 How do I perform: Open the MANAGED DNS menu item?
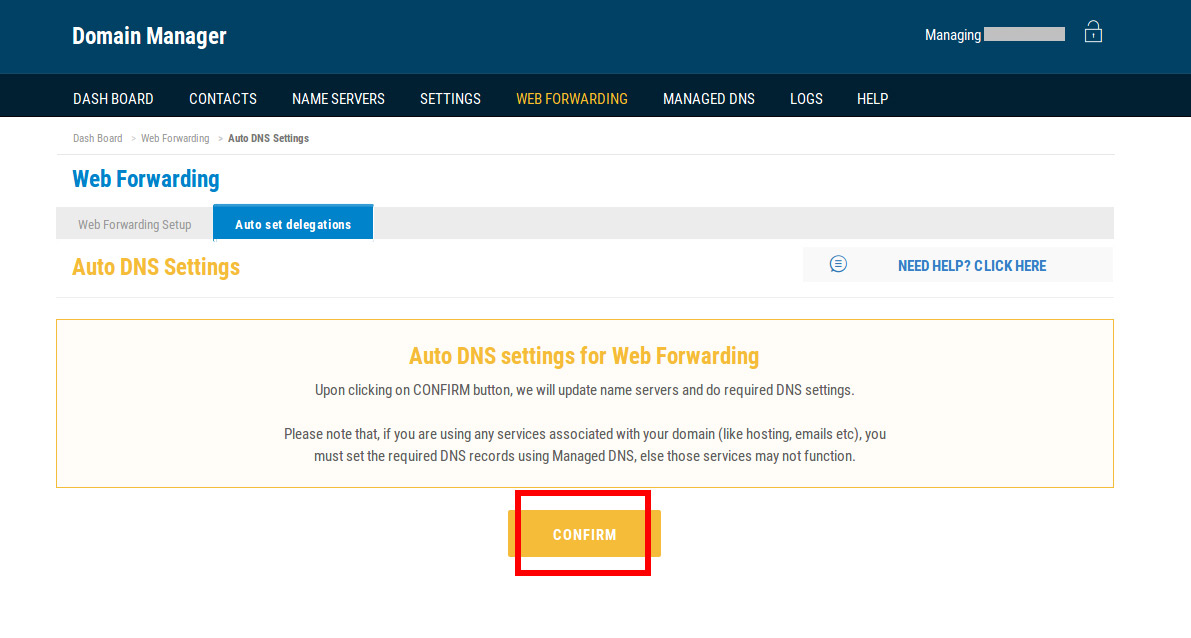(709, 99)
